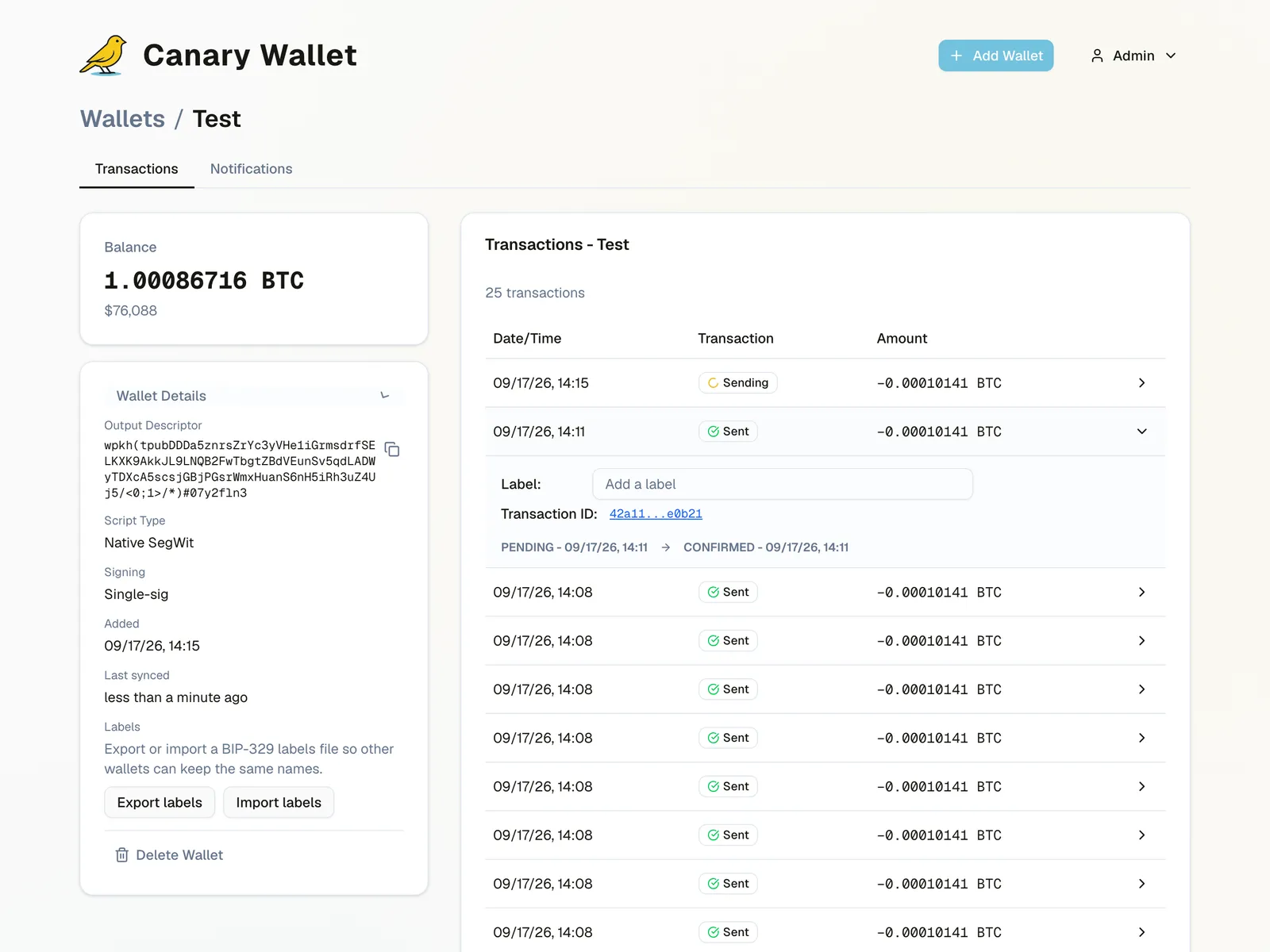Go back to Wallets breadcrumb
Screen dimensions: 1270x952
click(x=122, y=119)
